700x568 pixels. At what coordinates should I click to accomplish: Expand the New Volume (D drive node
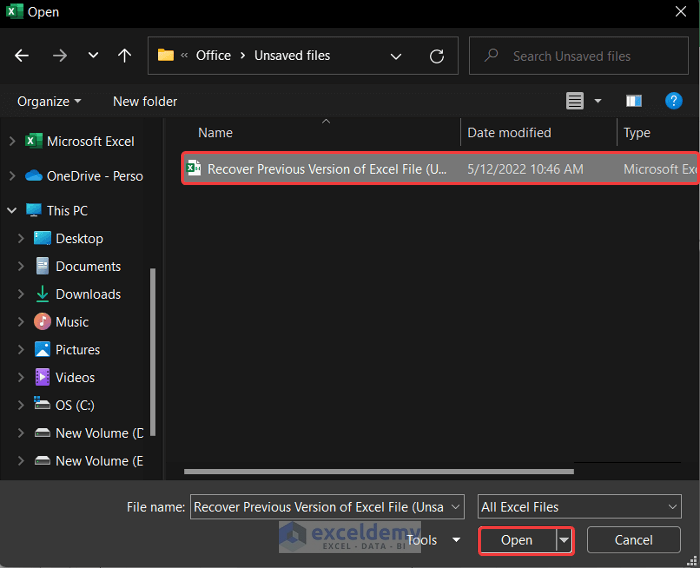pos(21,433)
